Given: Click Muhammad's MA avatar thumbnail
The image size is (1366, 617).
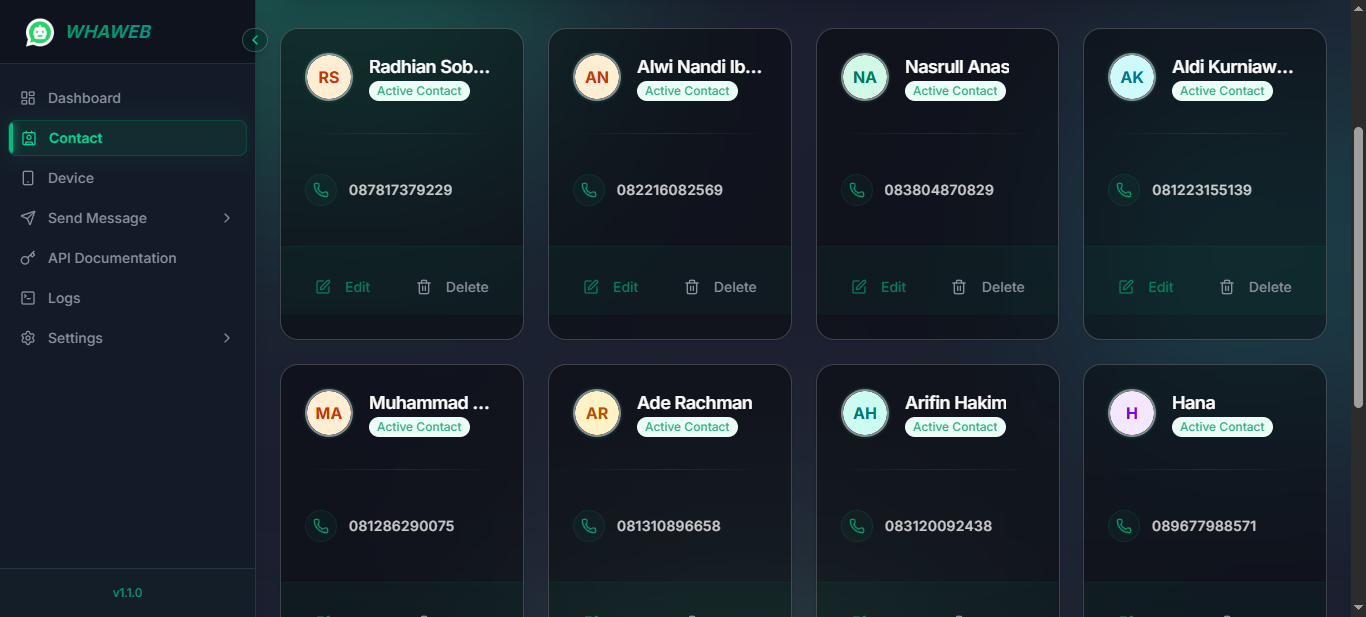Looking at the screenshot, I should [328, 412].
